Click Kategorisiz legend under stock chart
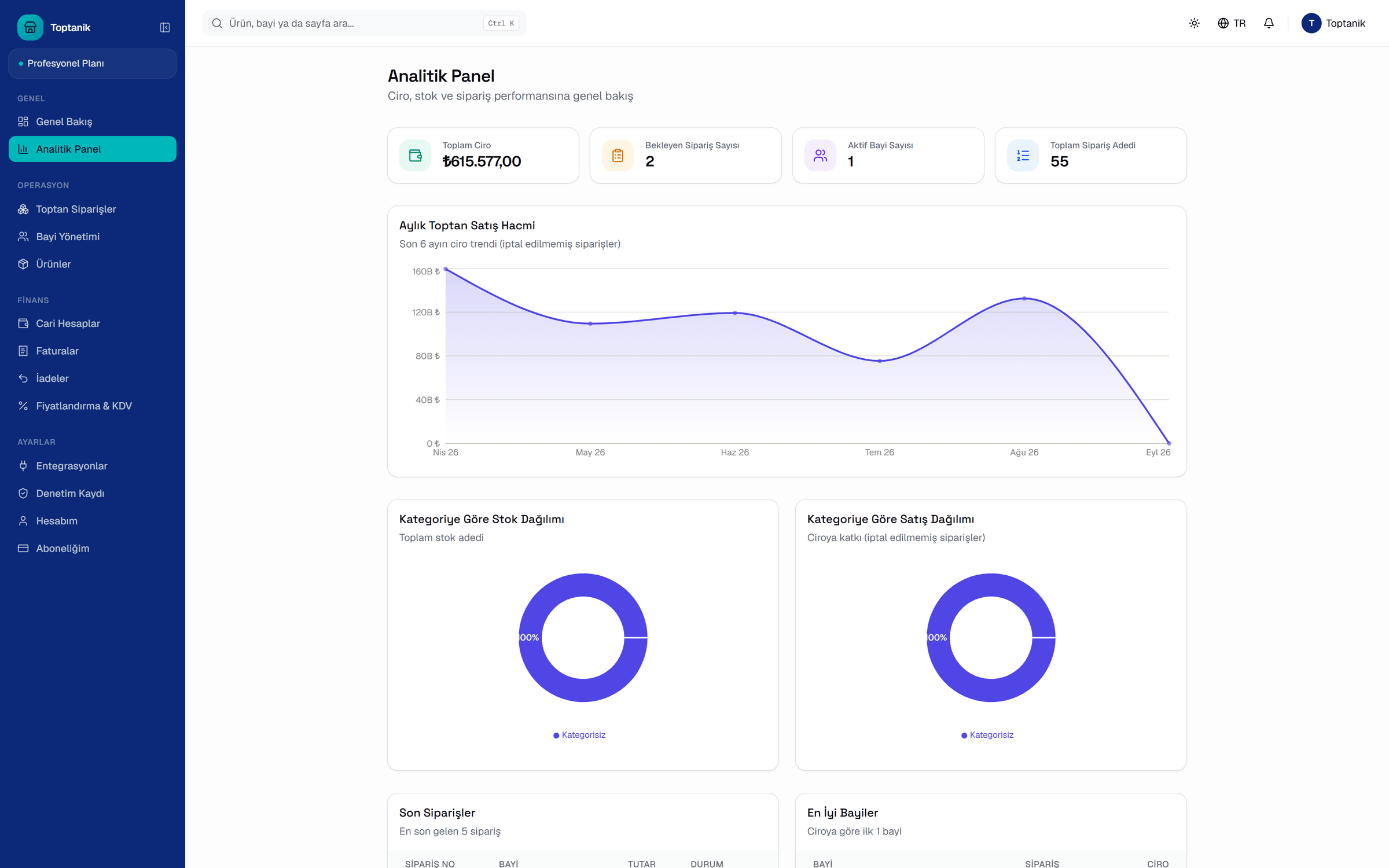1389x868 pixels. pyautogui.click(x=579, y=735)
